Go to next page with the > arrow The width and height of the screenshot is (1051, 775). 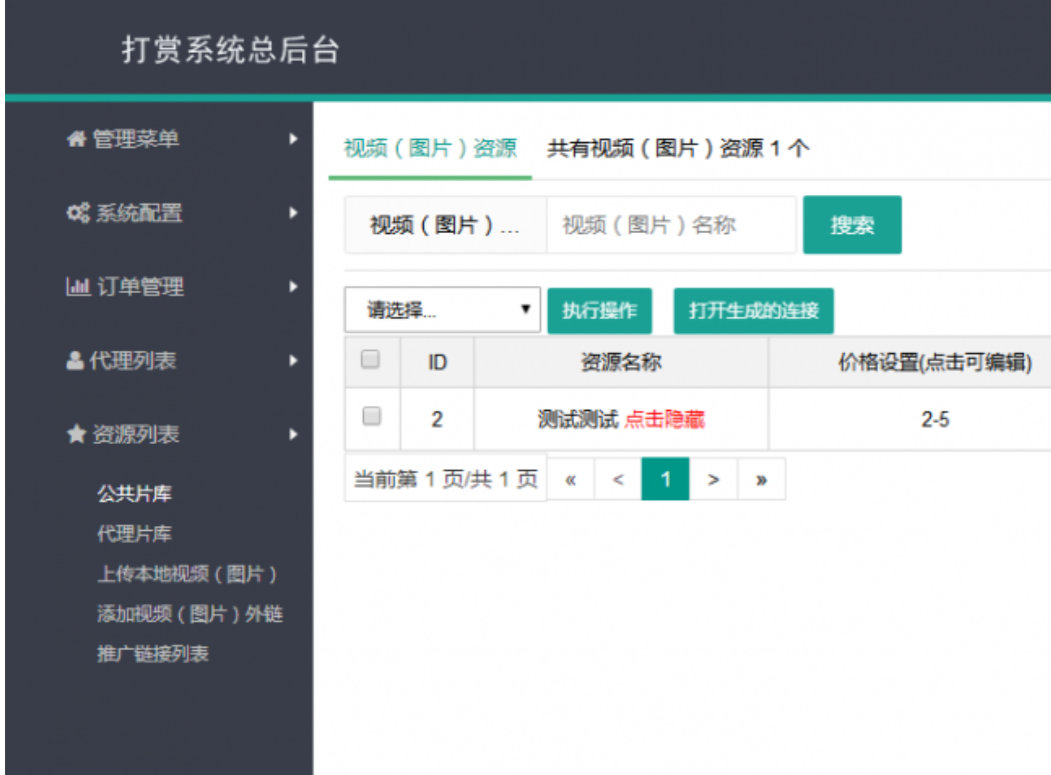tap(712, 478)
